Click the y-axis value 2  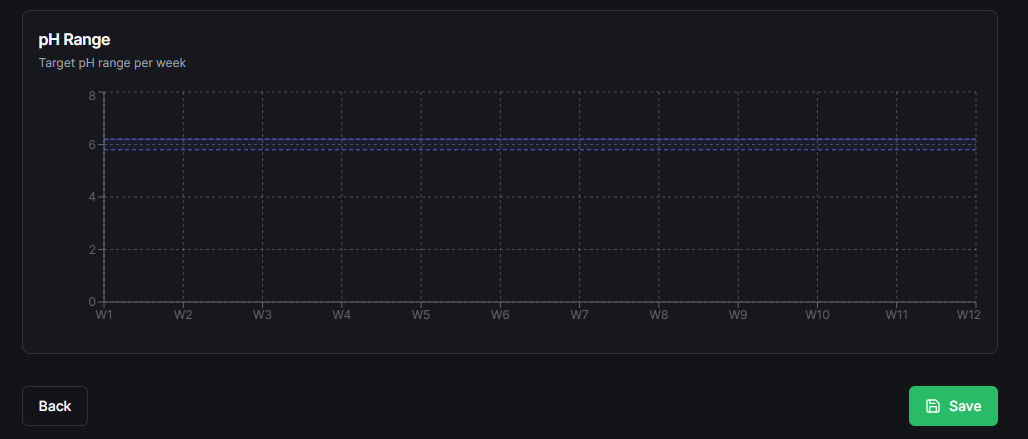click(x=92, y=250)
